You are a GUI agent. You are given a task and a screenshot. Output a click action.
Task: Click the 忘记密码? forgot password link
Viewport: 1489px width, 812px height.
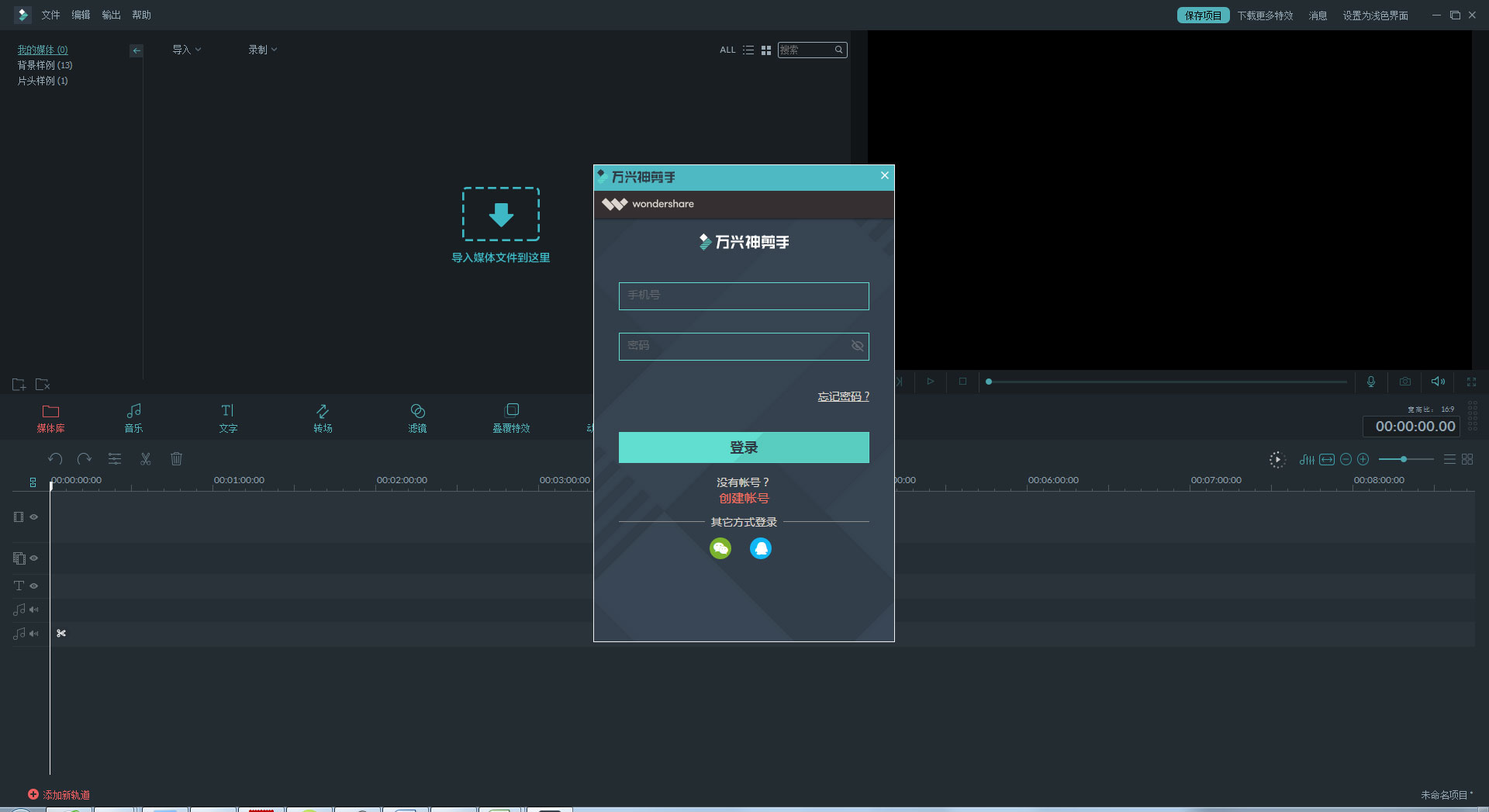click(844, 396)
